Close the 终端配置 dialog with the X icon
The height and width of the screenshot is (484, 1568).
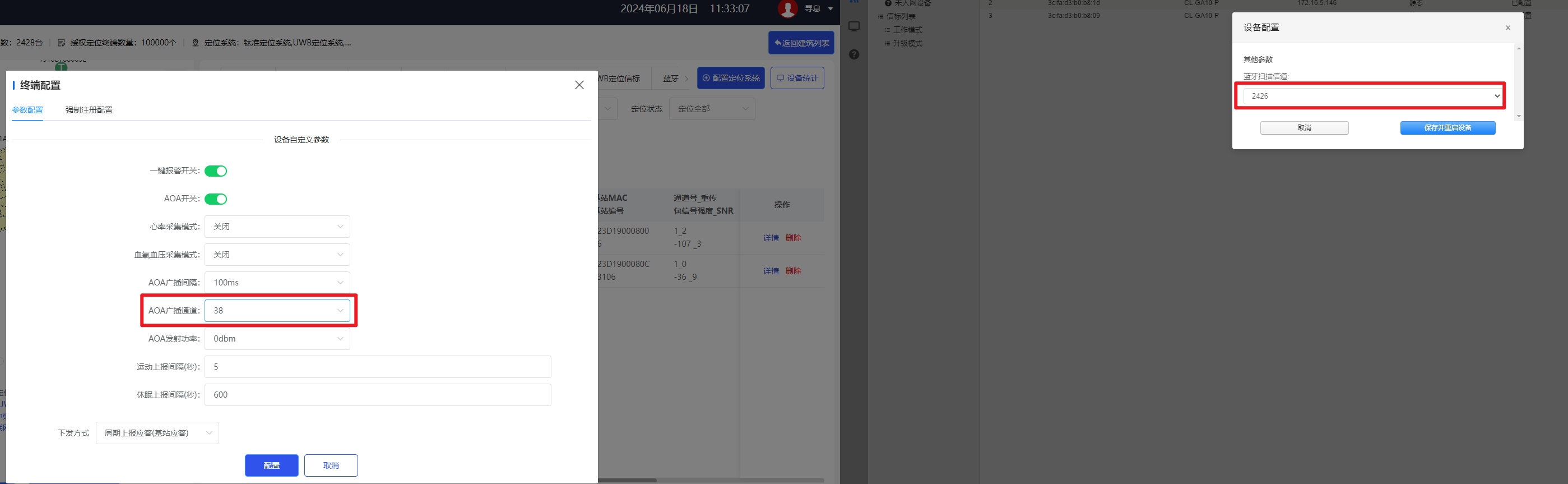click(579, 85)
